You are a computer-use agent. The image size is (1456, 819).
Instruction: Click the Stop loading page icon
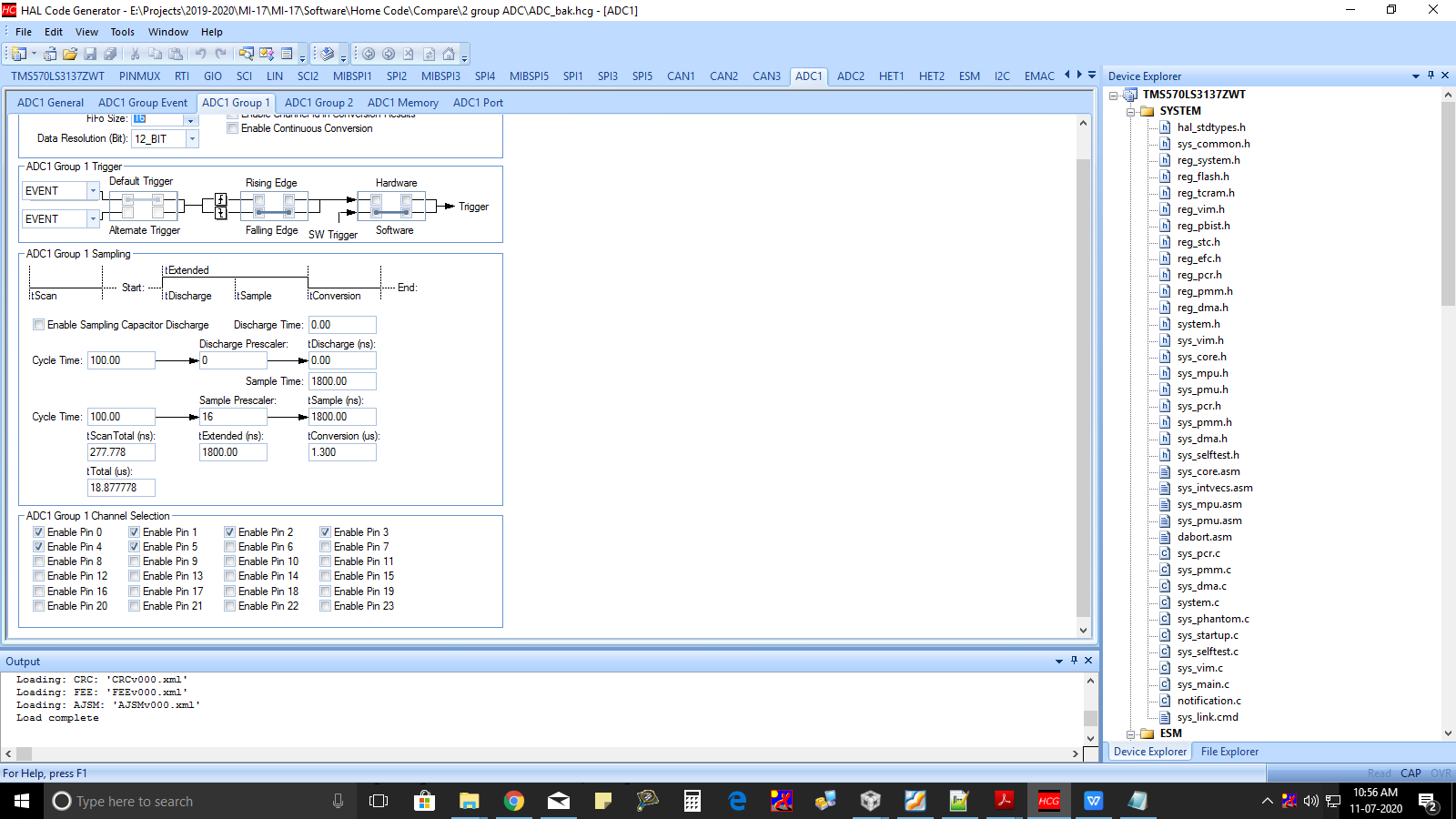click(409, 54)
